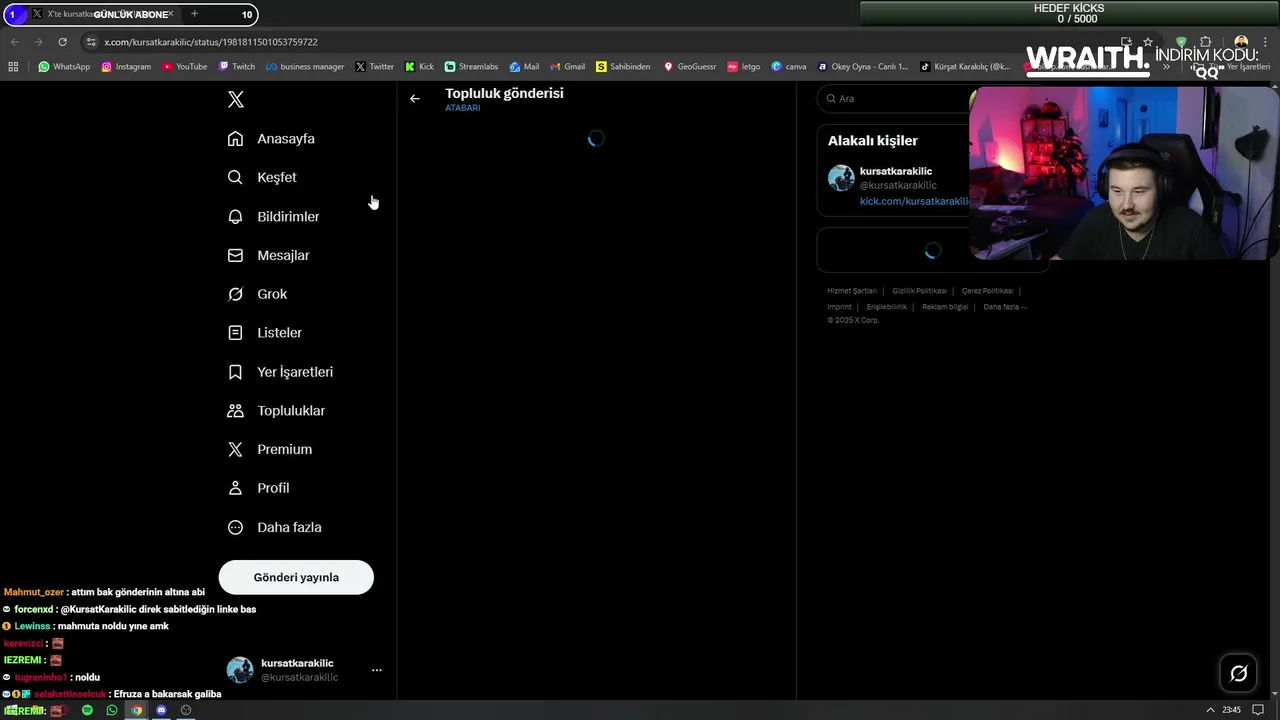The width and height of the screenshot is (1280, 720).
Task: Click the browser forward arrow
Action: (x=38, y=42)
